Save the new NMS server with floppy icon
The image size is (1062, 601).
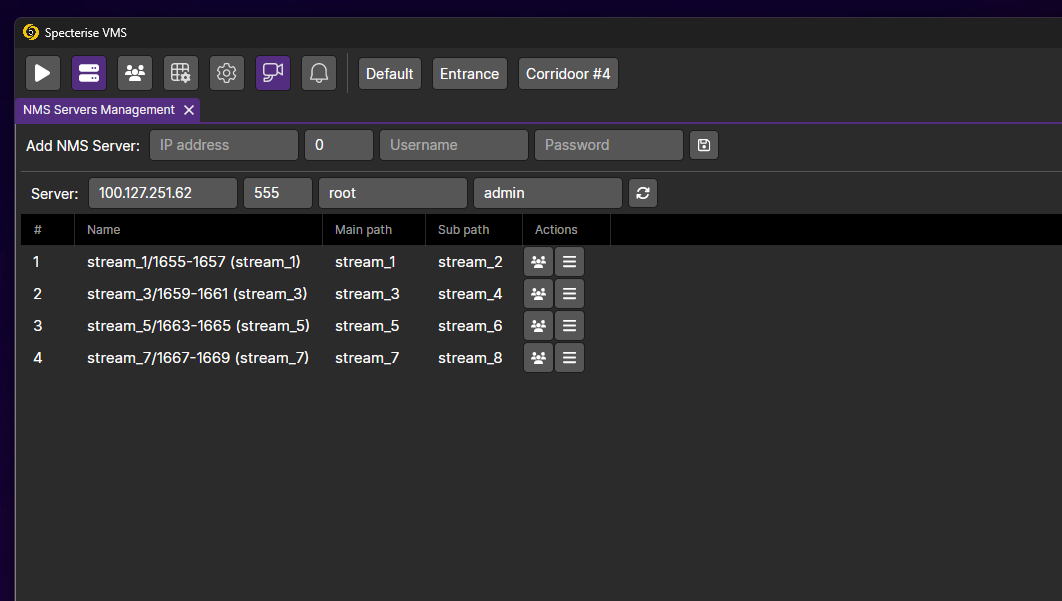[x=704, y=145]
